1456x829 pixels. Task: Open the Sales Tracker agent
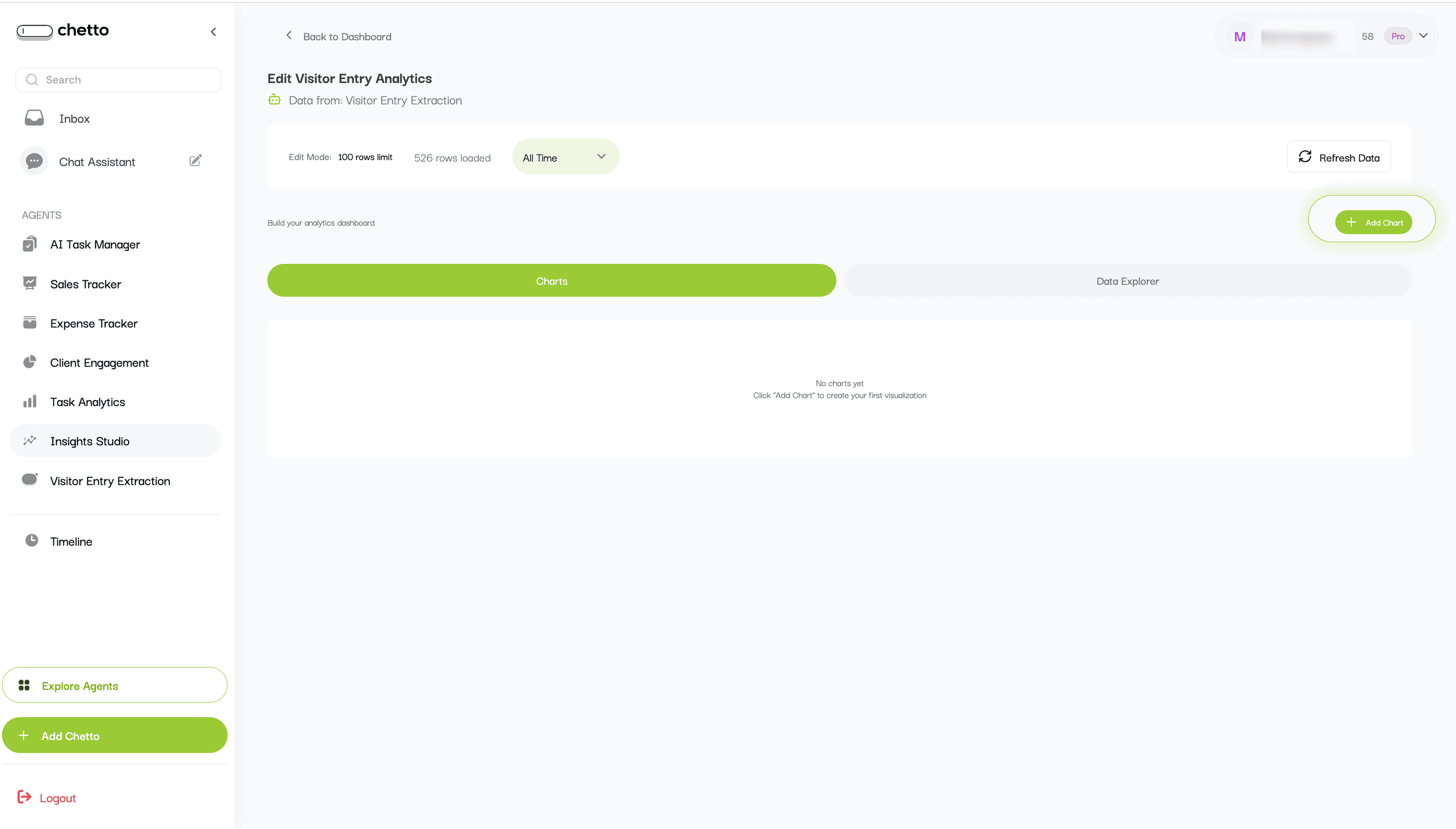click(85, 284)
